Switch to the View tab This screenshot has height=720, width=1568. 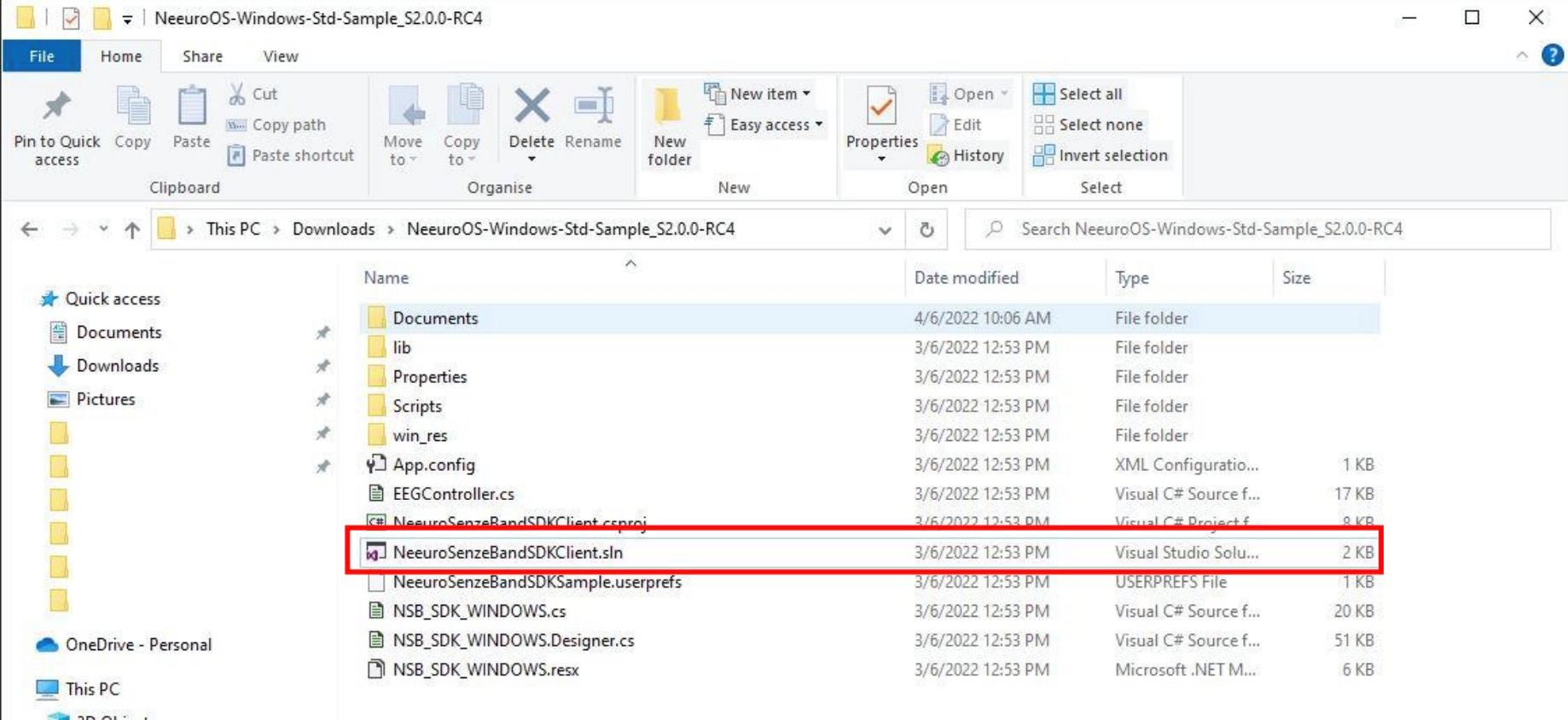tap(281, 56)
